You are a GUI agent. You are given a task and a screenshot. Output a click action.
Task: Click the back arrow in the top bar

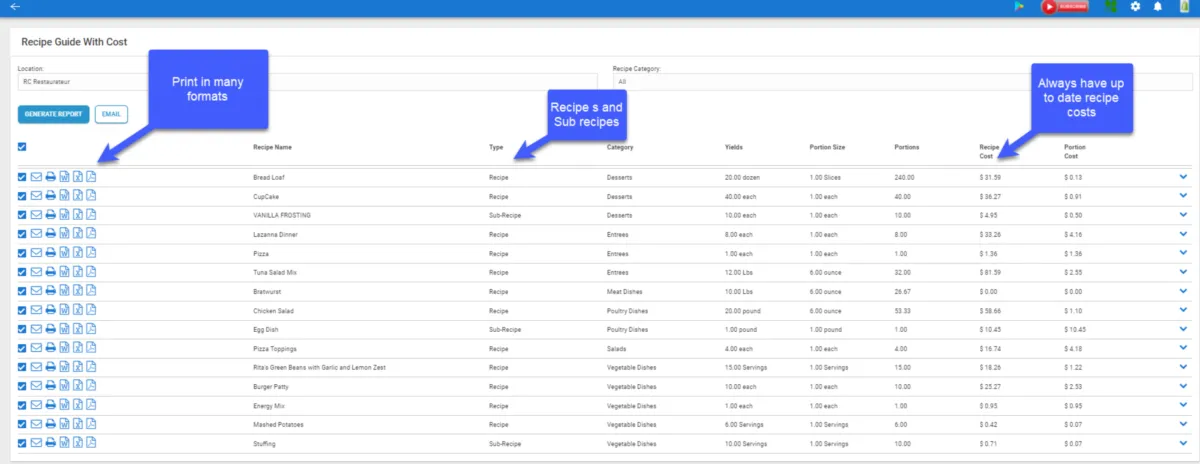pyautogui.click(x=15, y=7)
